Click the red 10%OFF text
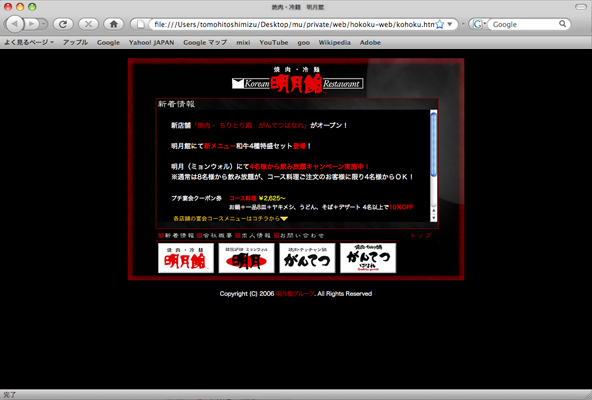Image resolution: width=592 pixels, height=400 pixels. pos(401,207)
